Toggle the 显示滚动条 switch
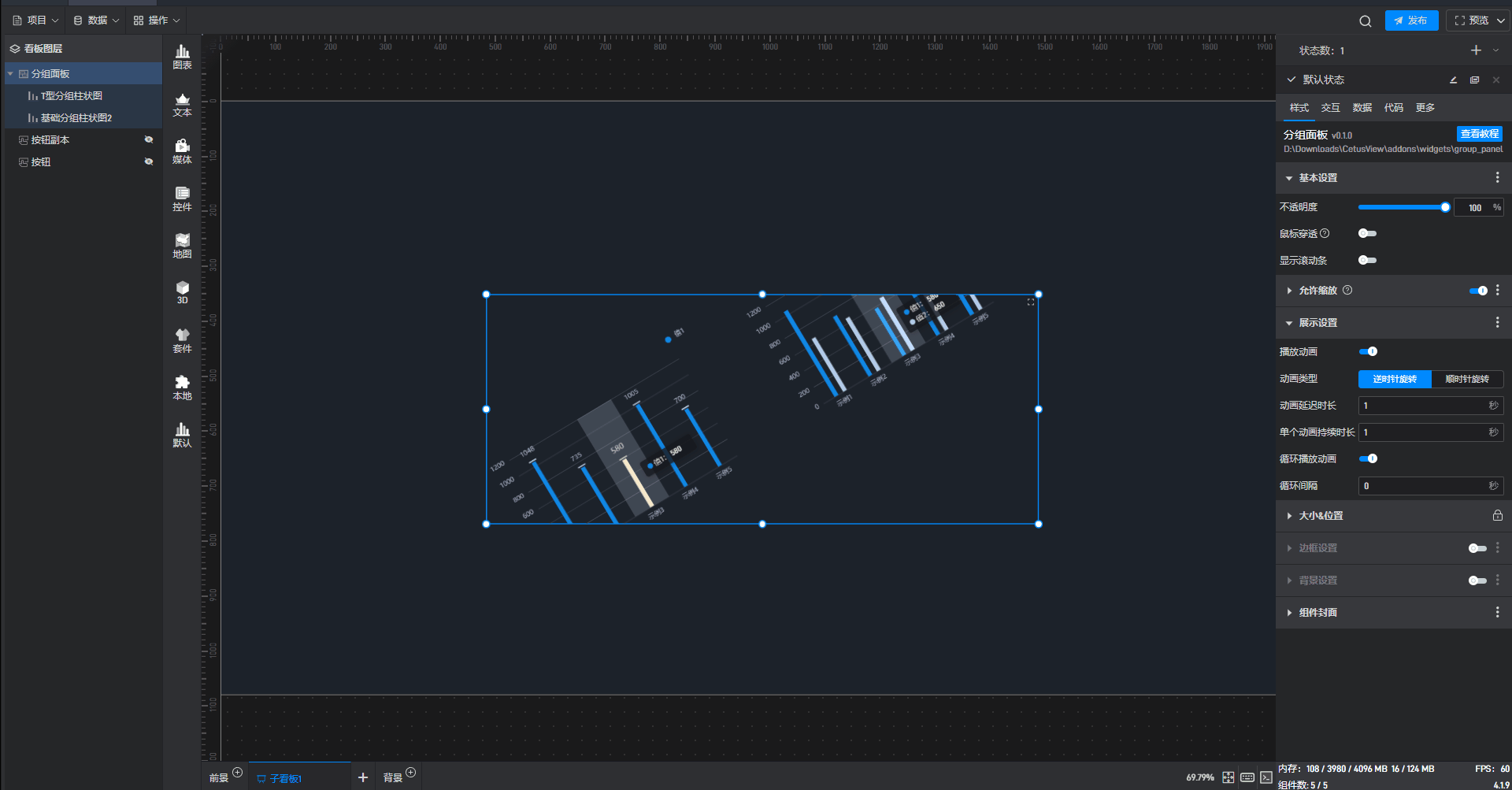Viewport: 1512px width, 790px height. 1368,260
